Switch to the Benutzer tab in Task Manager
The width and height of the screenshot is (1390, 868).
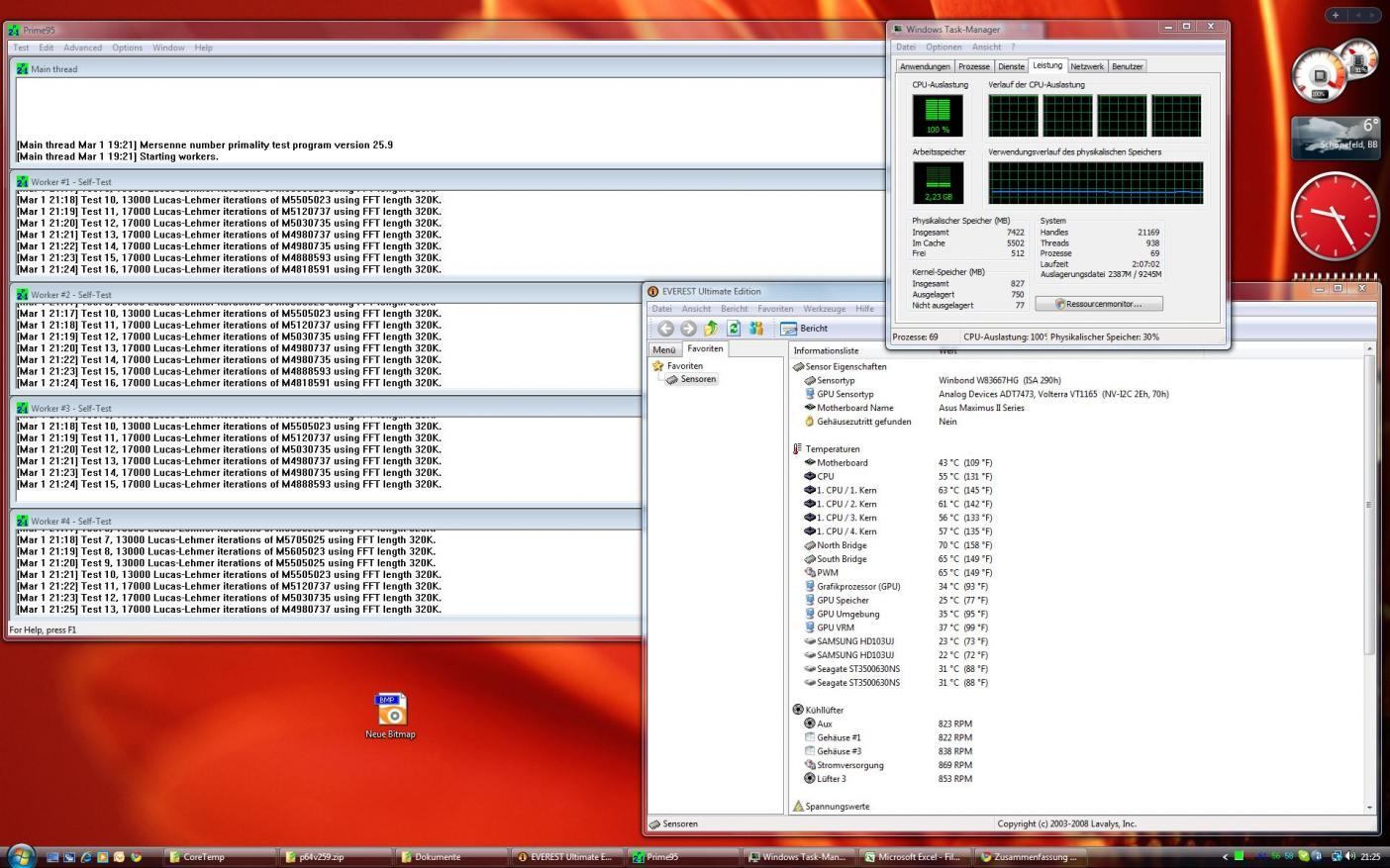(1128, 66)
